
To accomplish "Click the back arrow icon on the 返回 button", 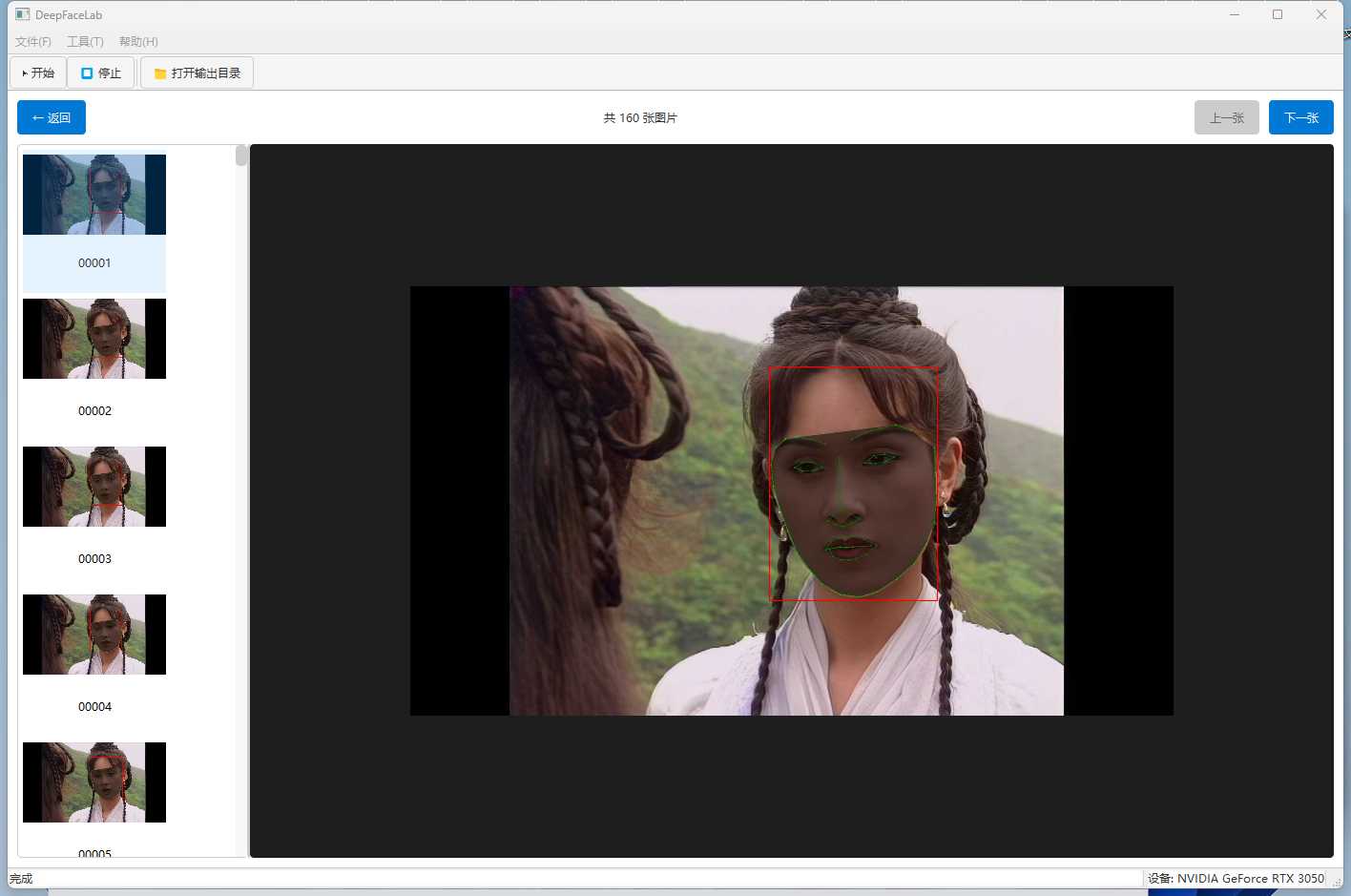I will point(36,116).
